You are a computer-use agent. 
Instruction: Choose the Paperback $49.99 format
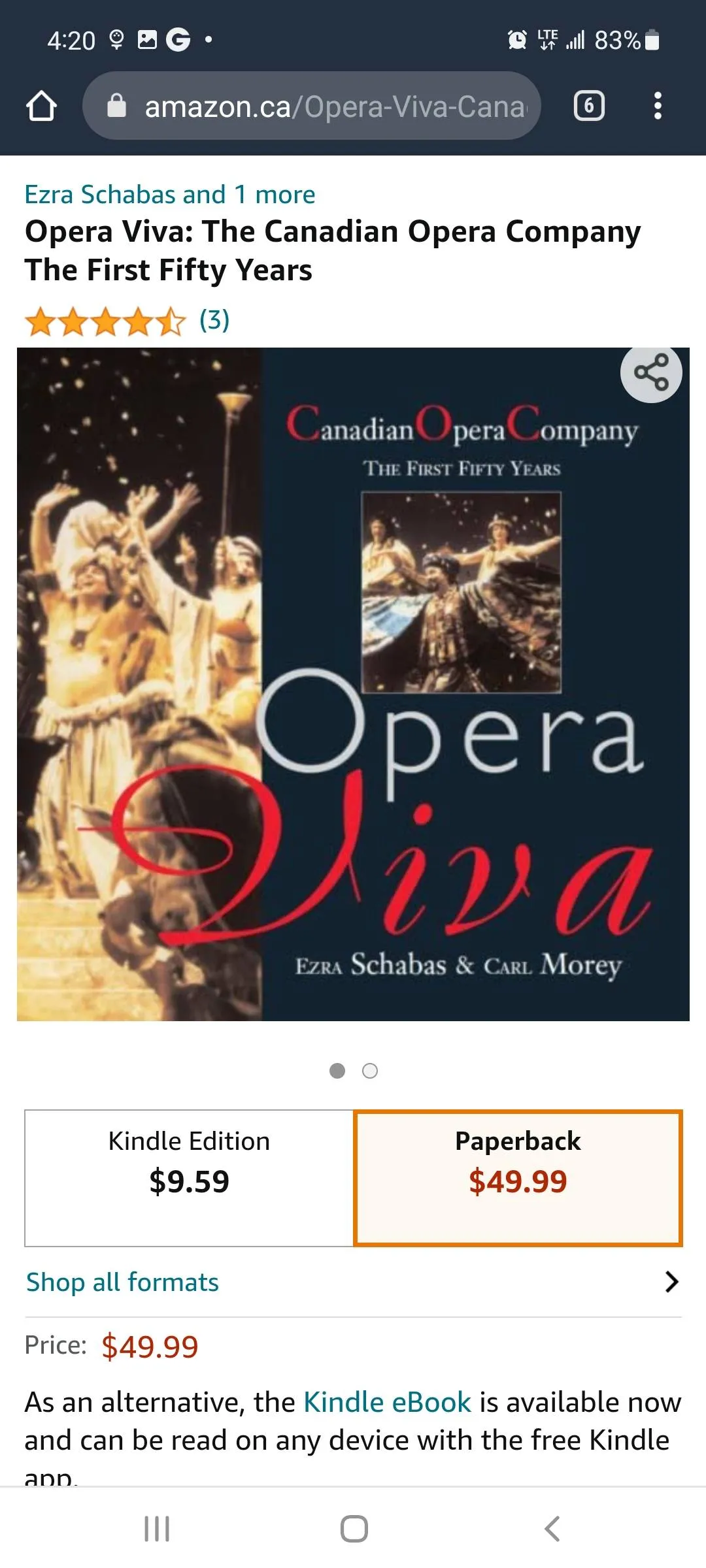pyautogui.click(x=518, y=1178)
